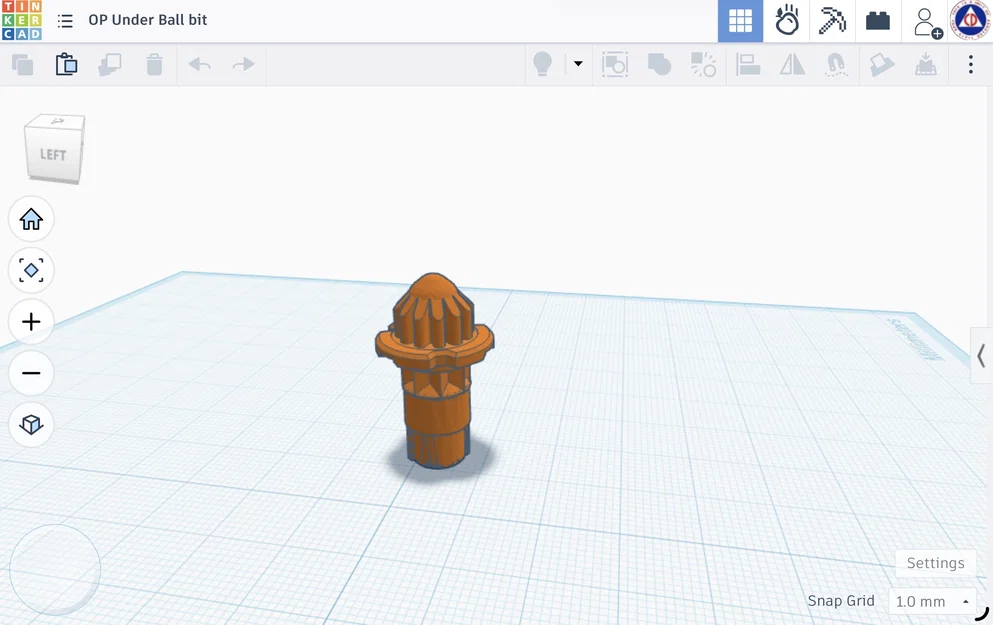The width and height of the screenshot is (993, 625).
Task: Click the Import/export tray icon
Action: [926, 65]
